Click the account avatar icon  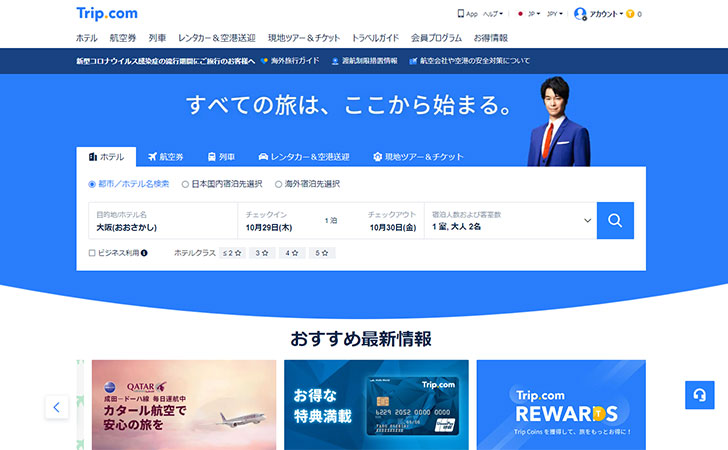[580, 14]
